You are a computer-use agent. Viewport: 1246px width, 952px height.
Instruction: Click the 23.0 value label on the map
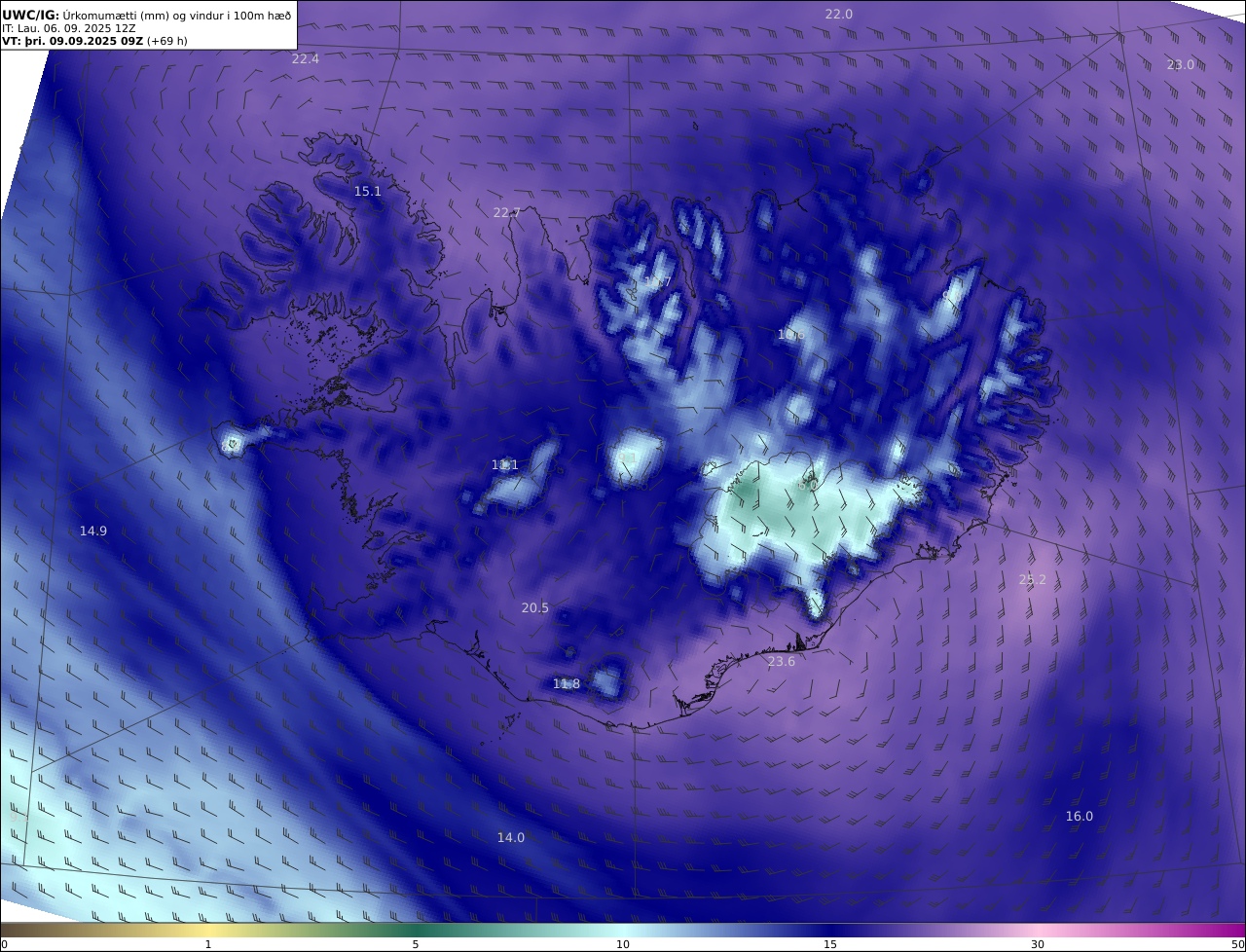click(x=1180, y=64)
